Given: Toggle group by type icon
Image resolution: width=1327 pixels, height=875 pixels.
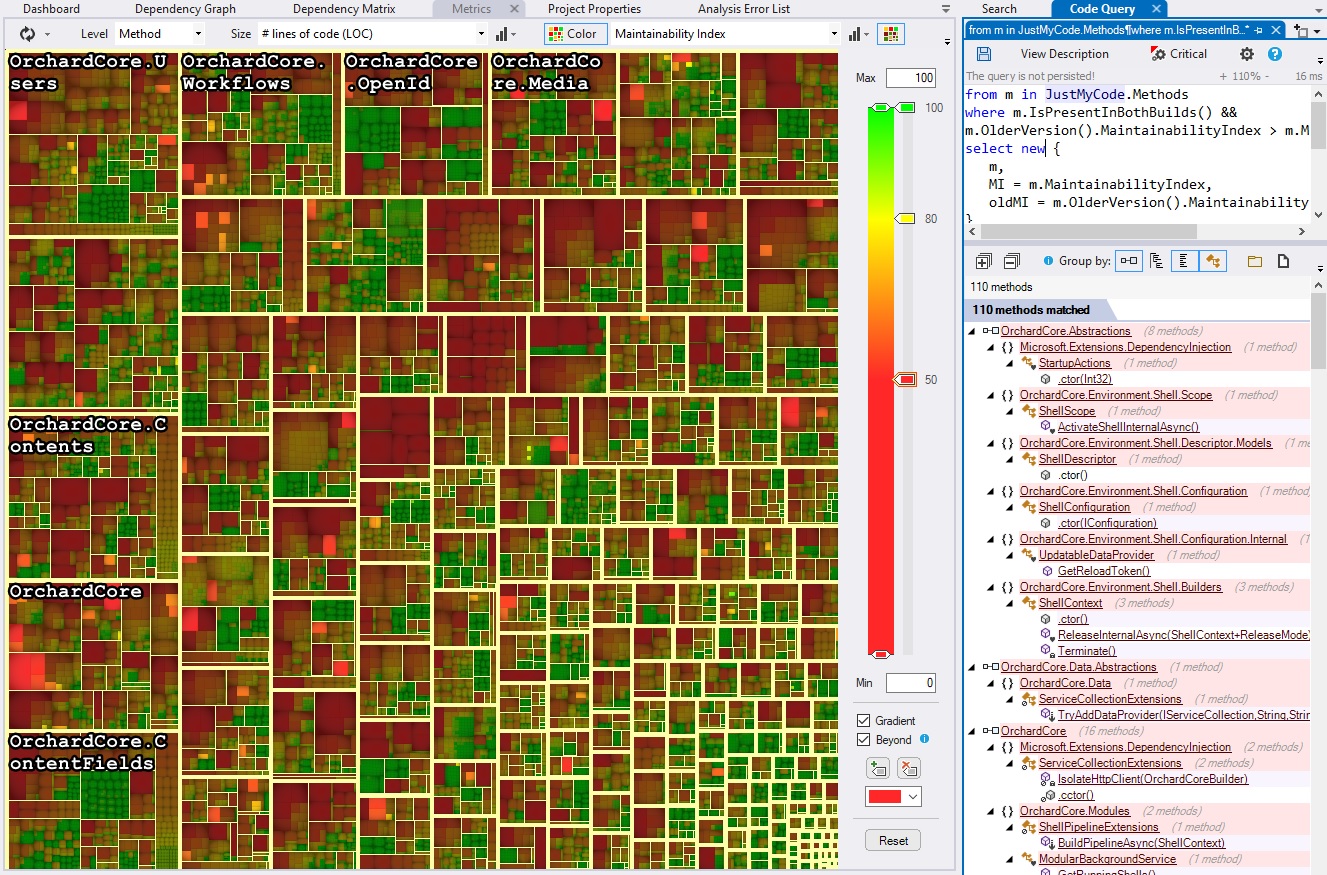Looking at the screenshot, I should tap(1213, 261).
